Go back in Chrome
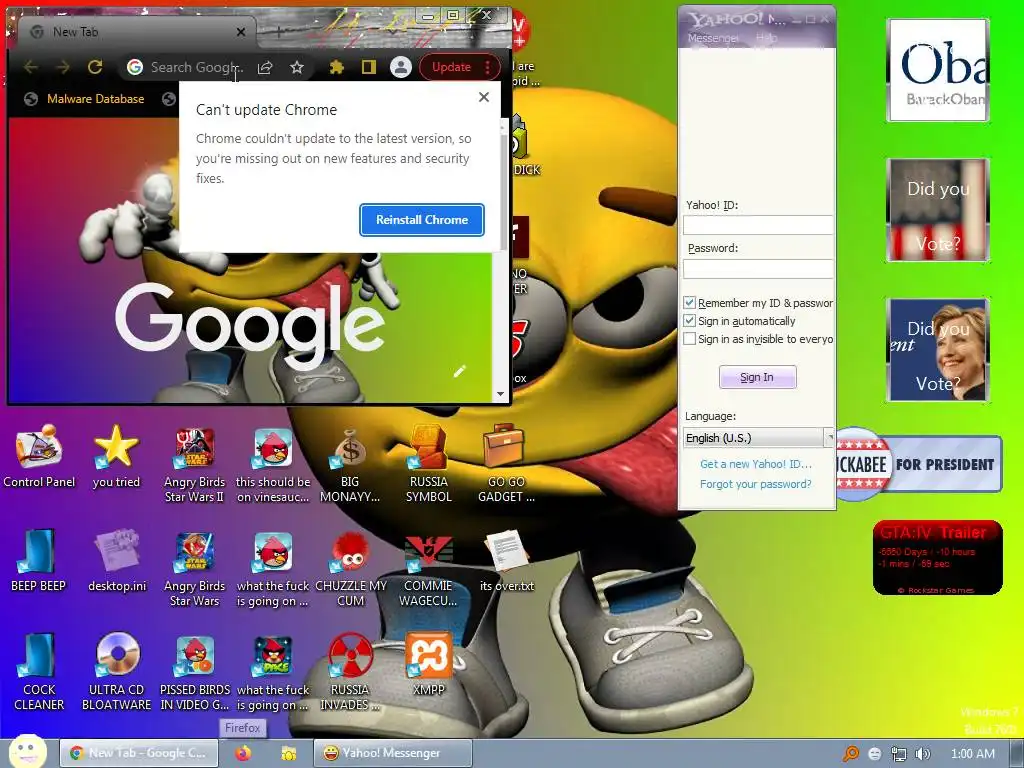This screenshot has width=1024, height=768. coord(31,67)
